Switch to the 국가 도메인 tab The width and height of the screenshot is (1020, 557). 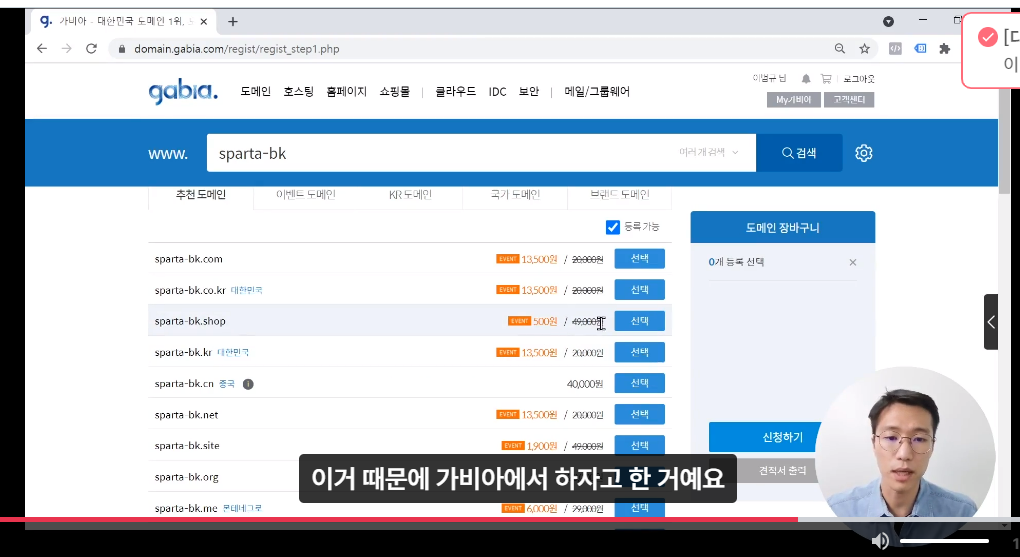tap(515, 195)
